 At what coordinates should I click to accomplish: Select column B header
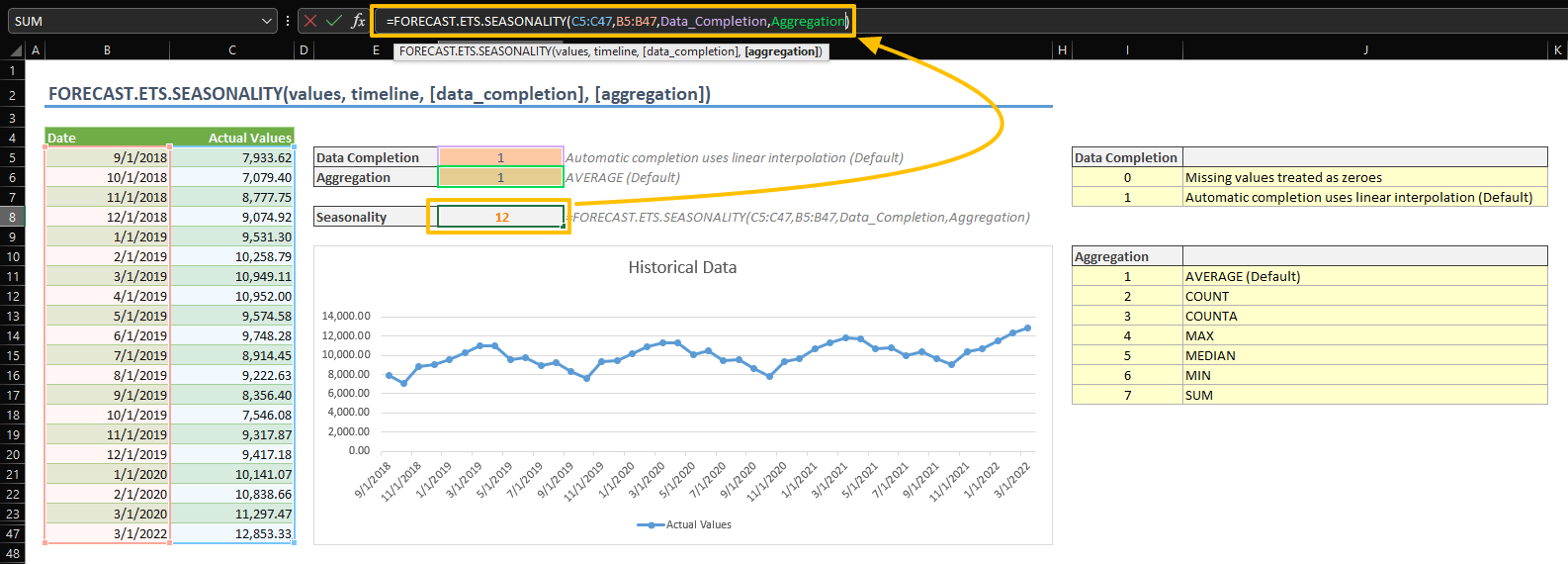(107, 49)
